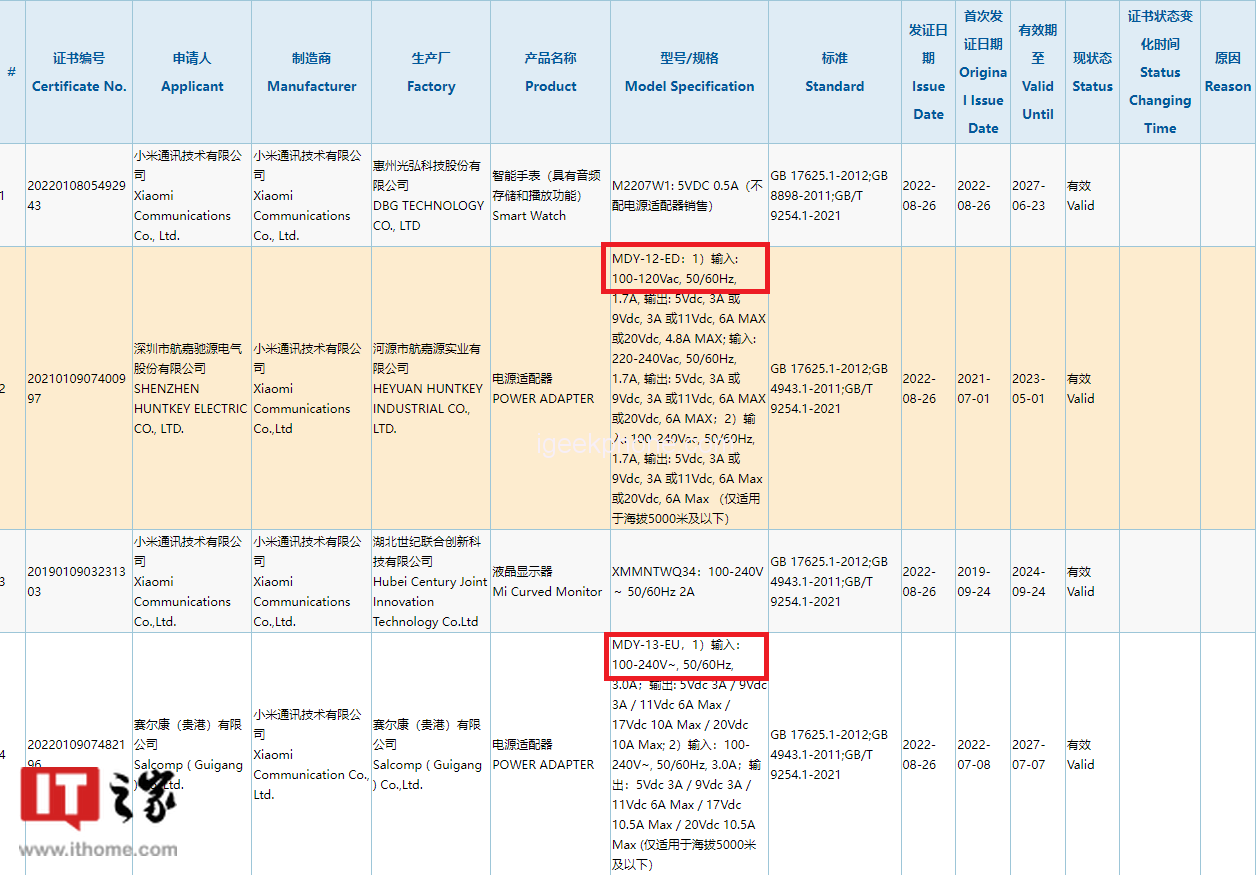This screenshot has height=875, width=1256.
Task: Click the Model Specification column header
Action: click(x=689, y=72)
